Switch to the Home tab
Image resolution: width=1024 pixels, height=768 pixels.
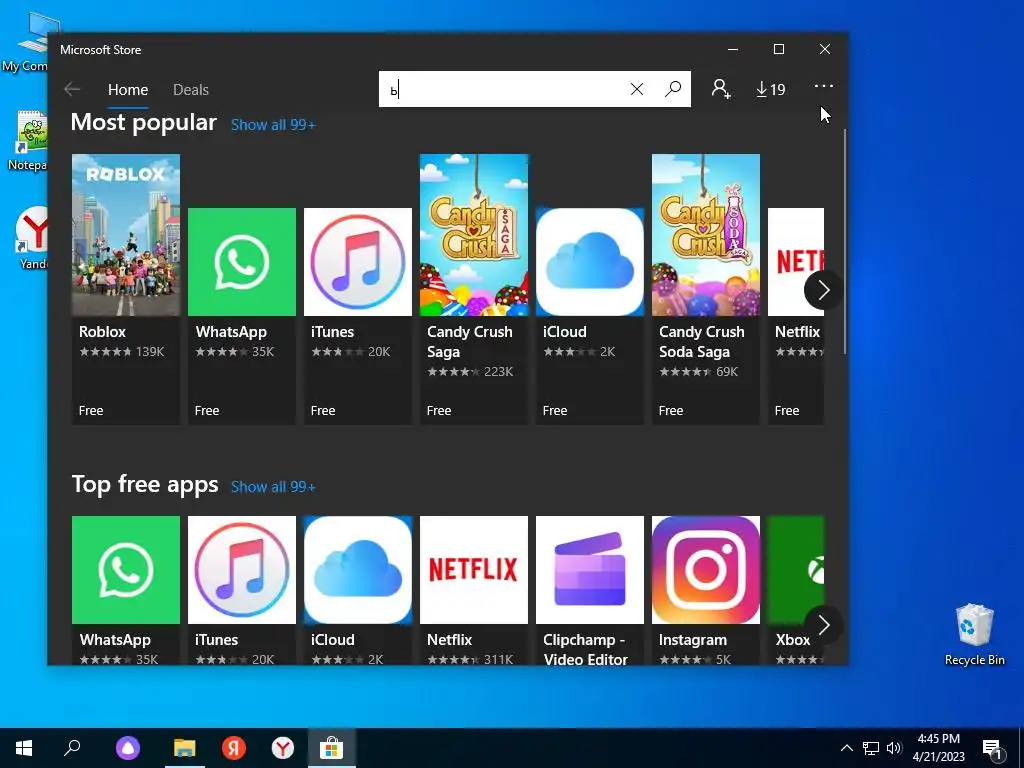[x=128, y=90]
